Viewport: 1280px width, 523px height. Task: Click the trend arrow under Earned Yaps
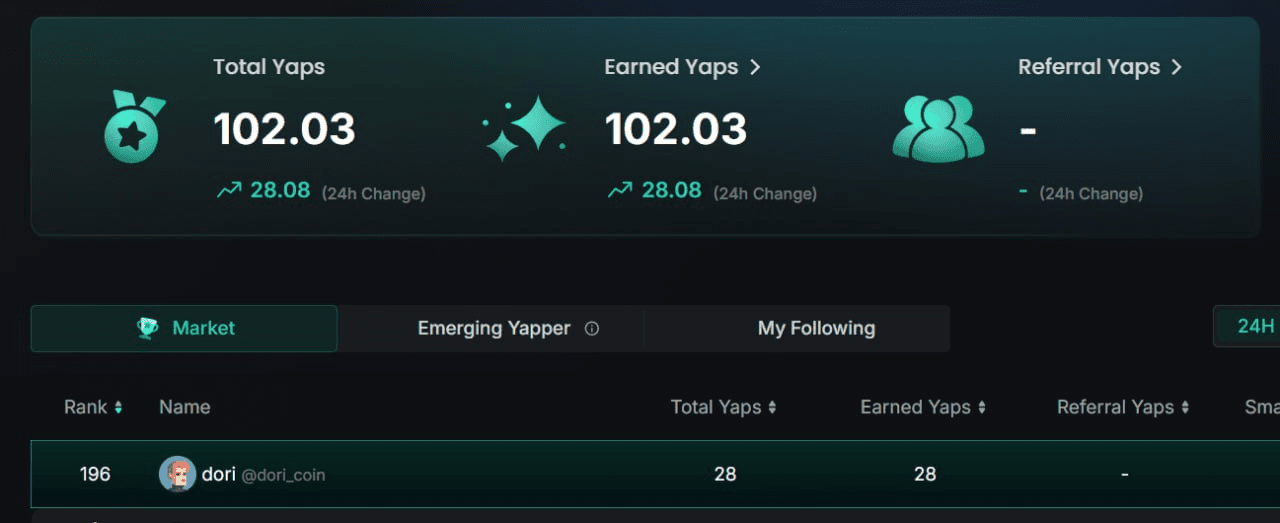620,190
